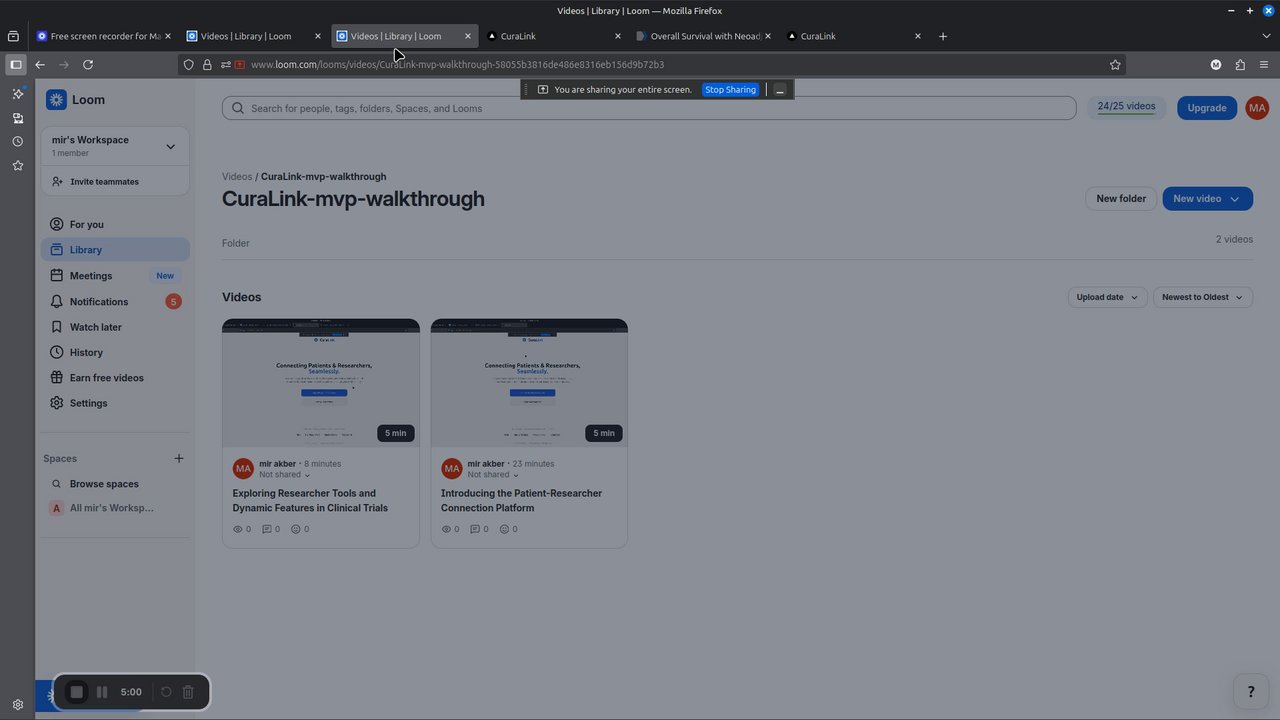
Task: Expand Not shared on the Exploring Researcher video
Action: point(285,475)
